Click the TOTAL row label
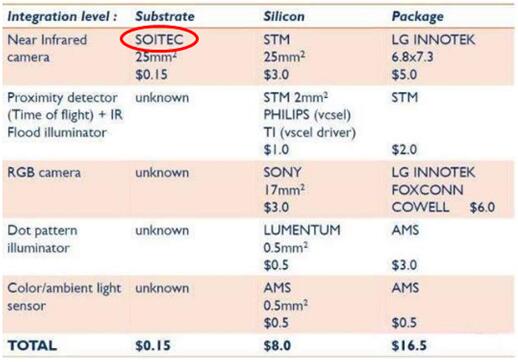518x362 pixels. (32, 346)
